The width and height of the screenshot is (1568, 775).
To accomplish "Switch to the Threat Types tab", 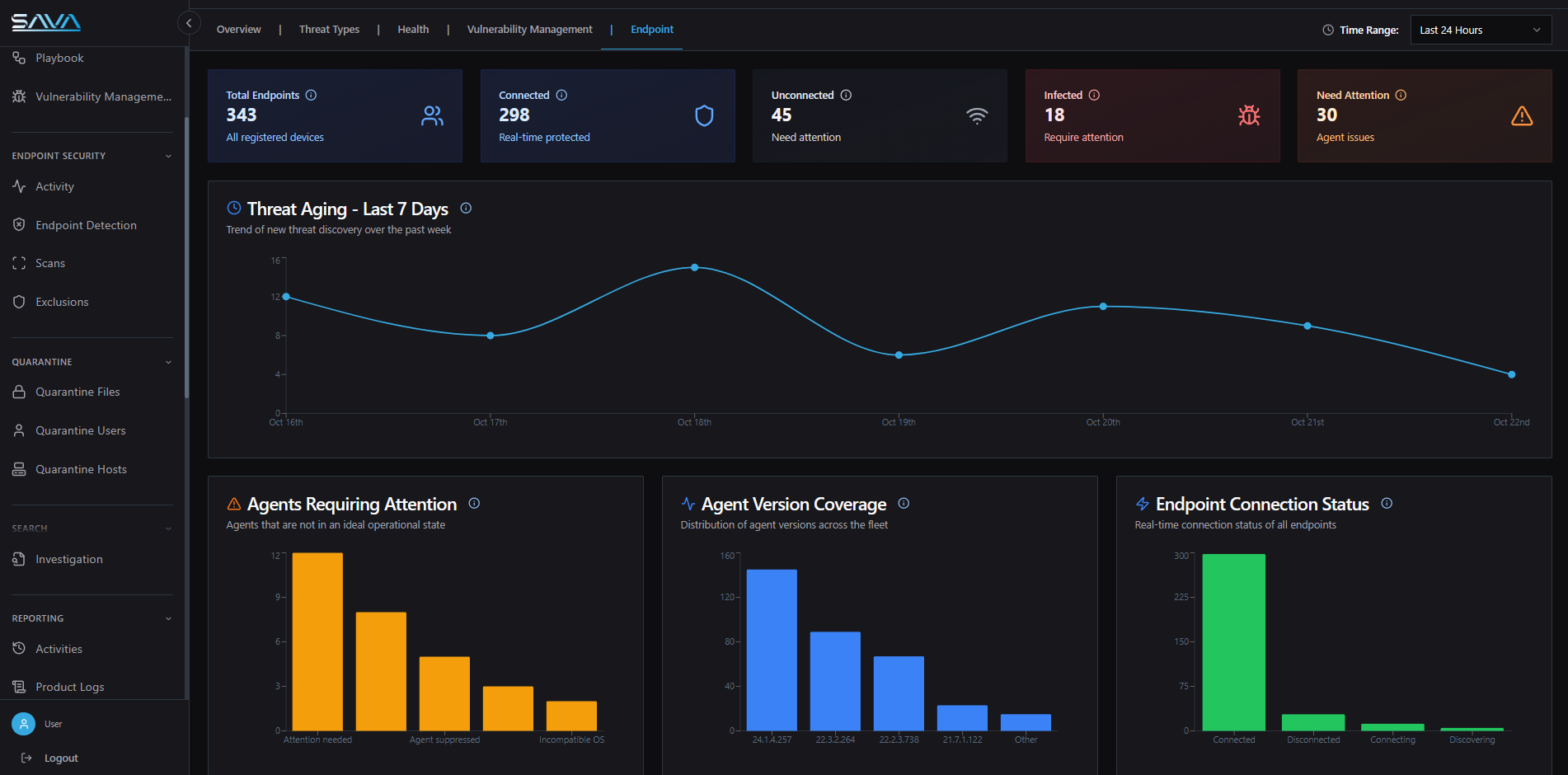I will click(x=329, y=30).
